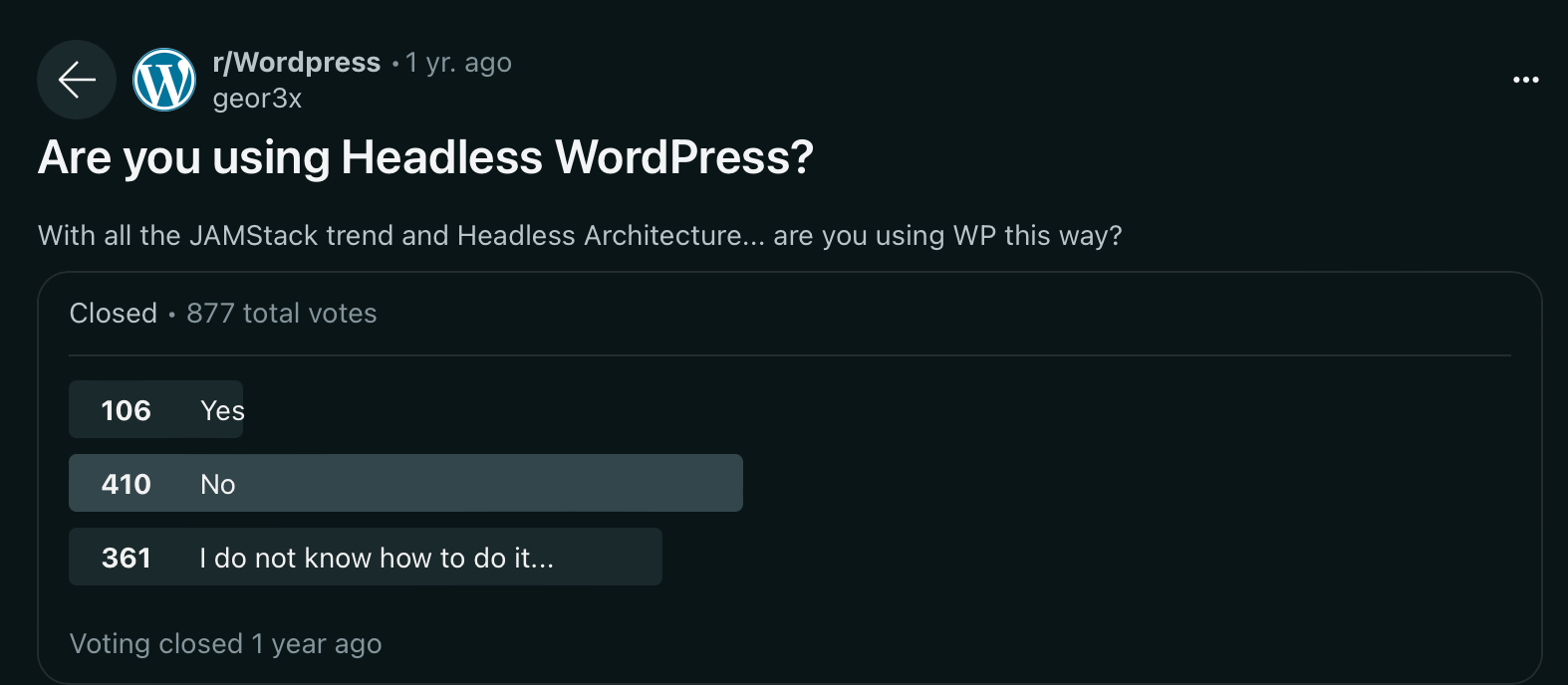Click the 361 vote count
The image size is (1568, 685).
pyautogui.click(x=127, y=558)
